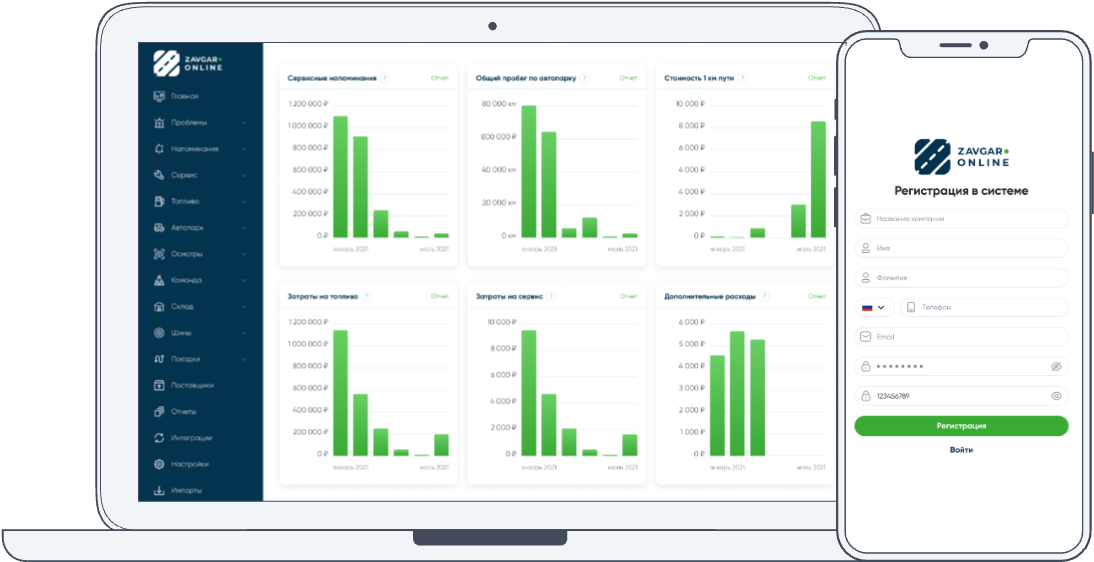This screenshot has width=1094, height=562.
Task: Click the Телефон input field
Action: point(984,307)
